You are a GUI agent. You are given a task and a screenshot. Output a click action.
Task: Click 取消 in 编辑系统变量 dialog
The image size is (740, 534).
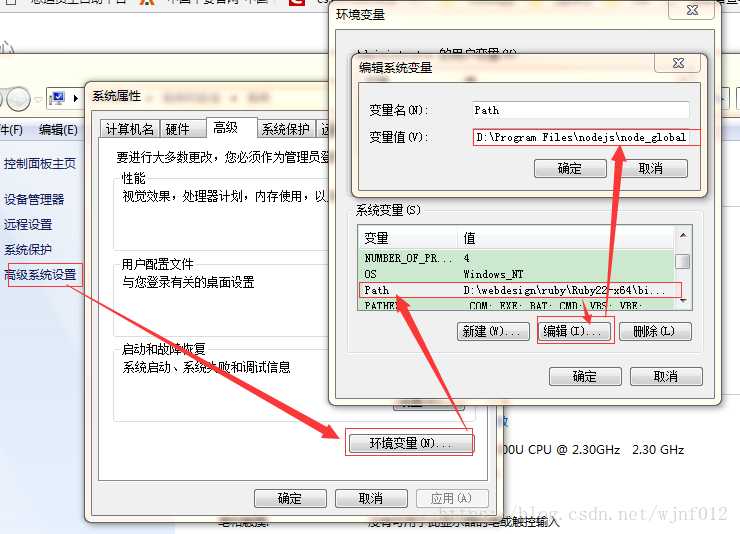[651, 168]
